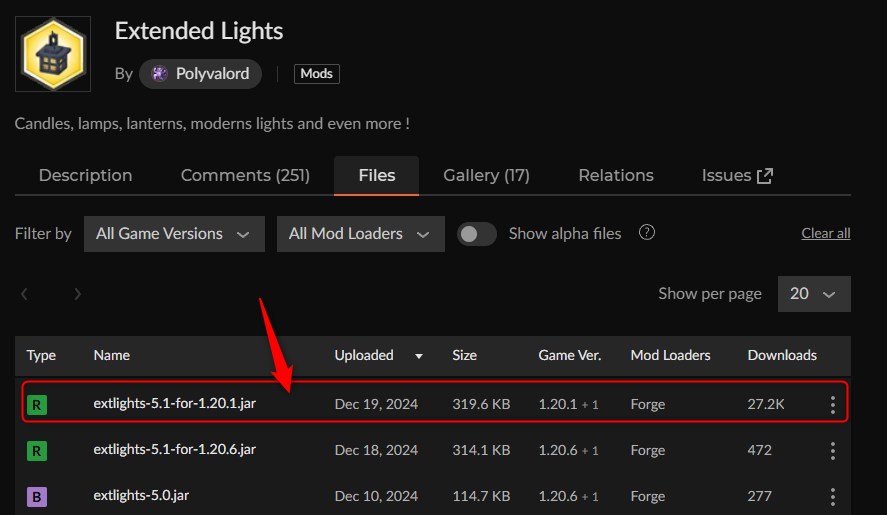Click the Dec 10, 2024 upload date
This screenshot has height=515, width=887.
pyautogui.click(x=376, y=496)
